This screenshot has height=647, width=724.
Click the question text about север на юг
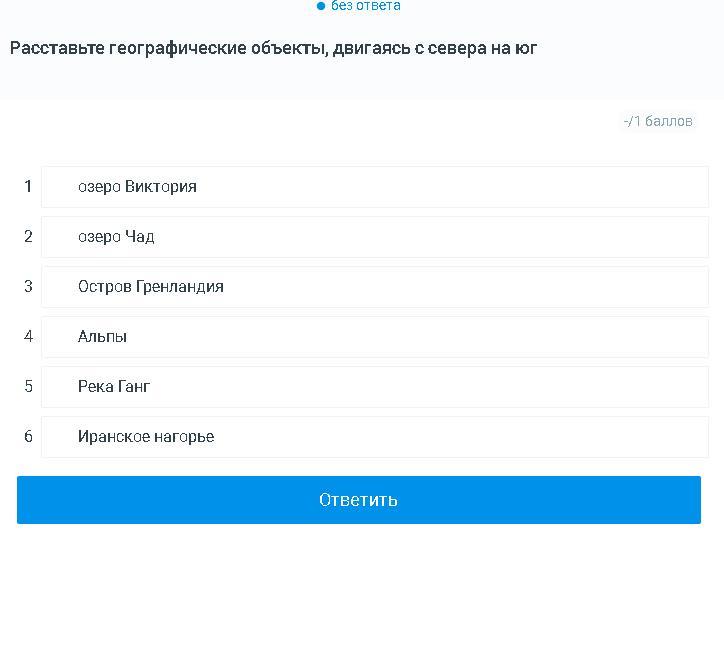click(273, 48)
